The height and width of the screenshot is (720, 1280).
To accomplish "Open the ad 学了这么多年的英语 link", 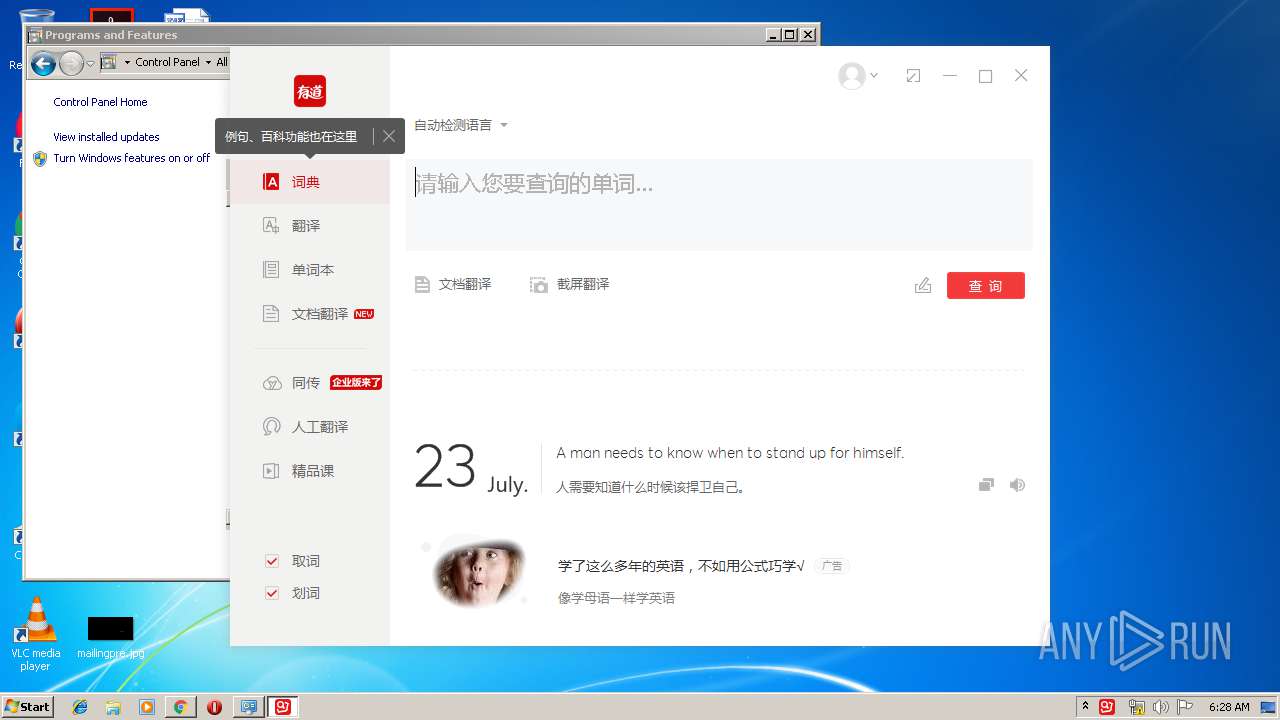I will click(681, 566).
